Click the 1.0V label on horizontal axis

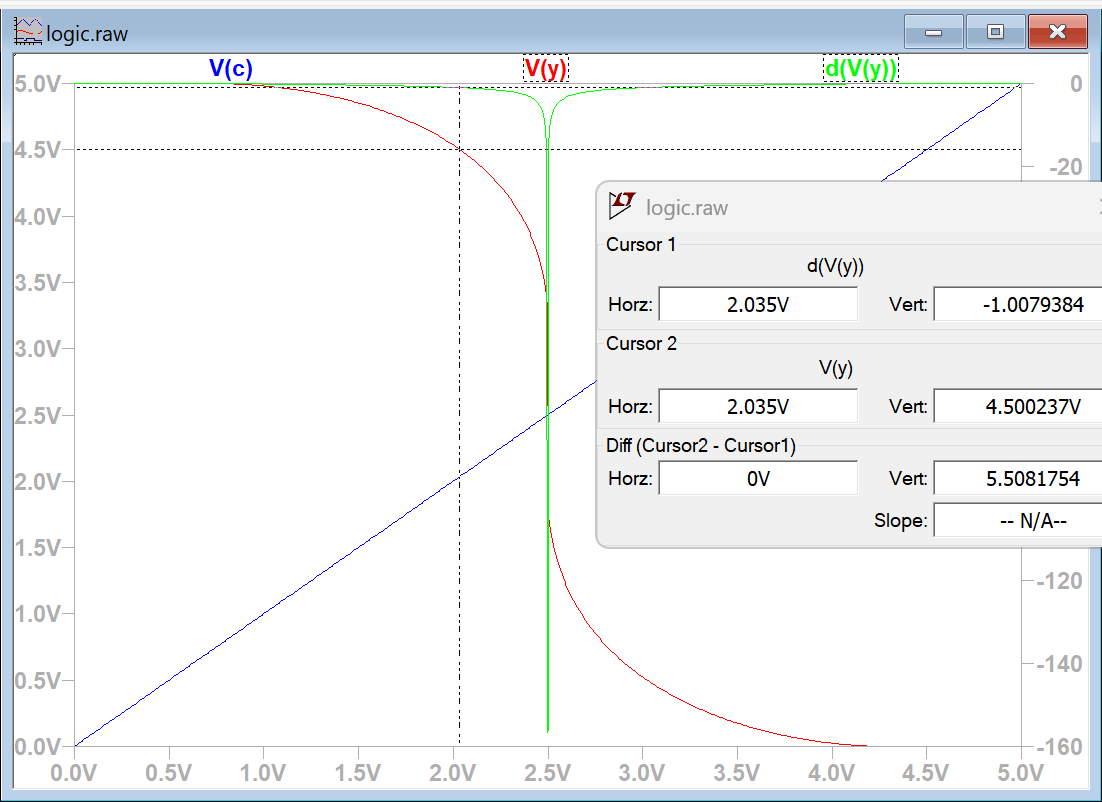pyautogui.click(x=264, y=773)
